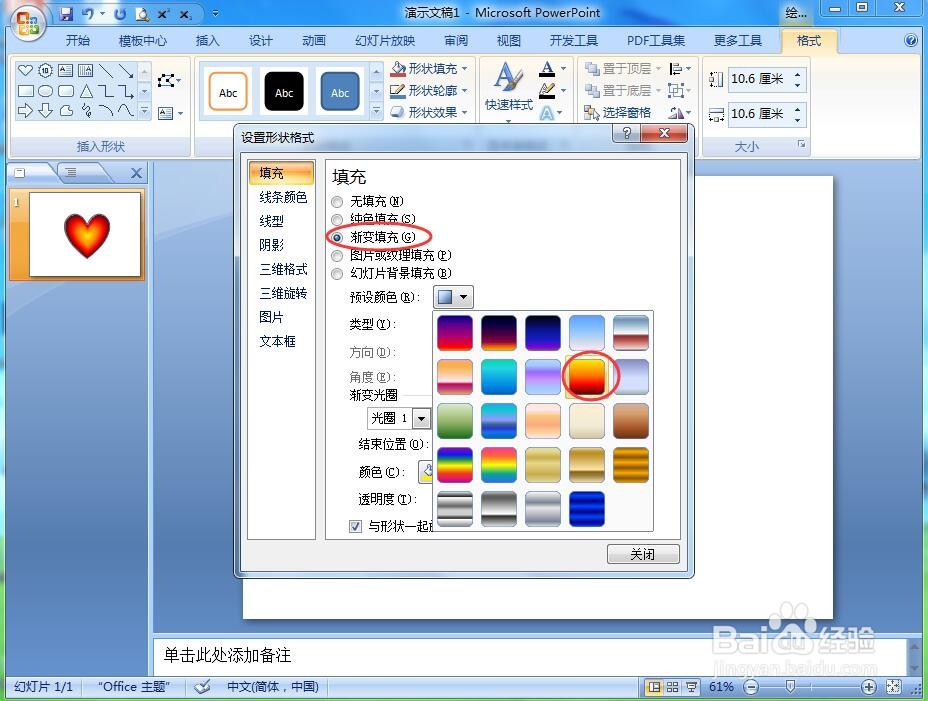The width and height of the screenshot is (928, 701).
Task: Select 三维旋转 category in dialog
Action: coord(283,294)
